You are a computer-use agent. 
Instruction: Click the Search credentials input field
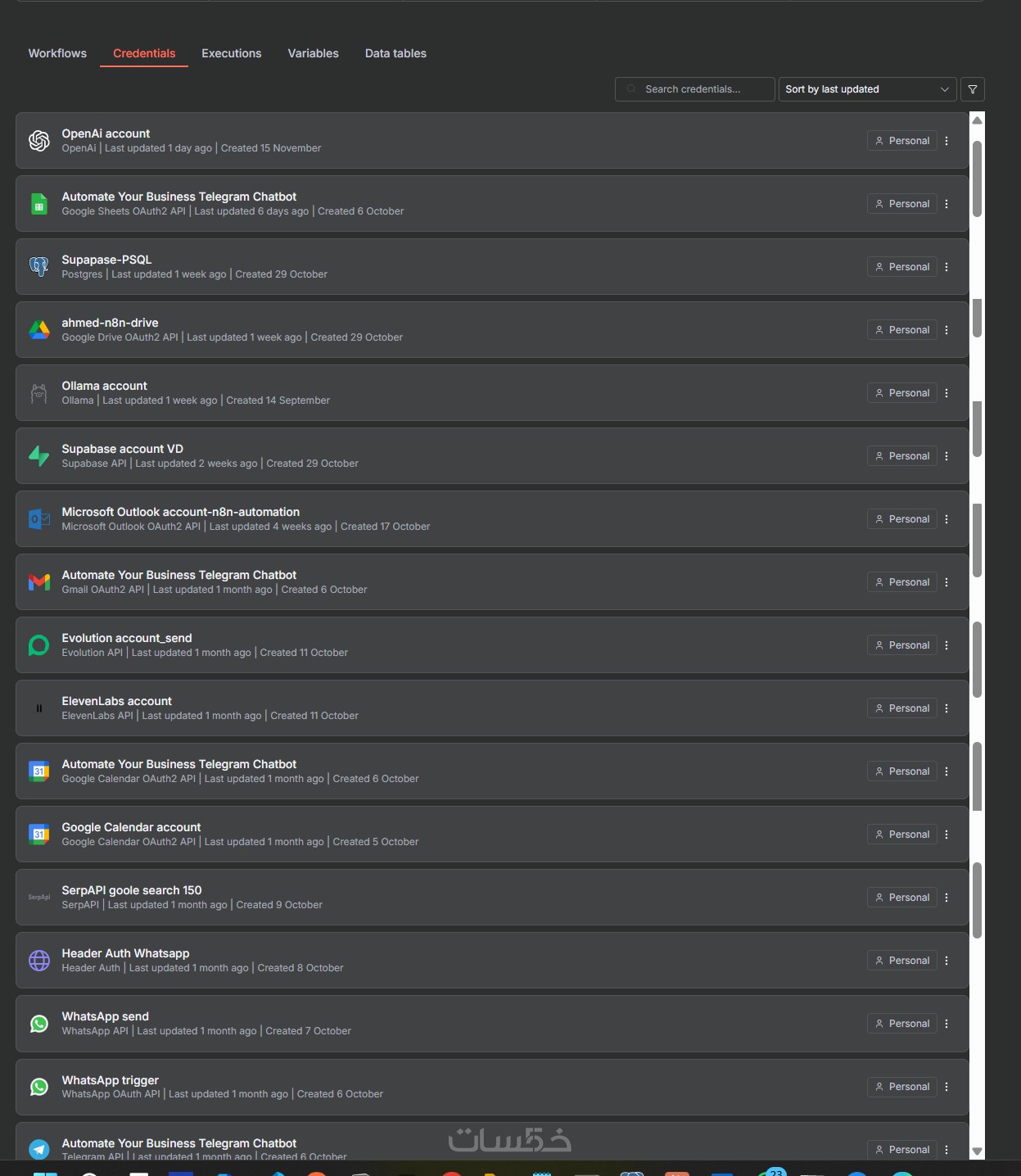pyautogui.click(x=695, y=89)
